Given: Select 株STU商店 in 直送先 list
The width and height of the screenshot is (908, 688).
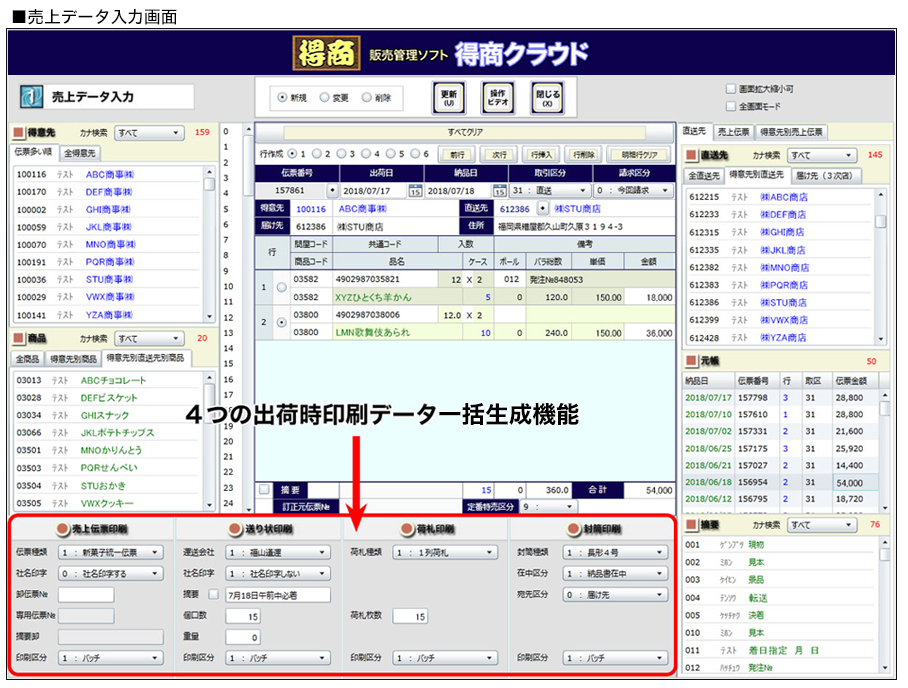Looking at the screenshot, I should point(779,302).
